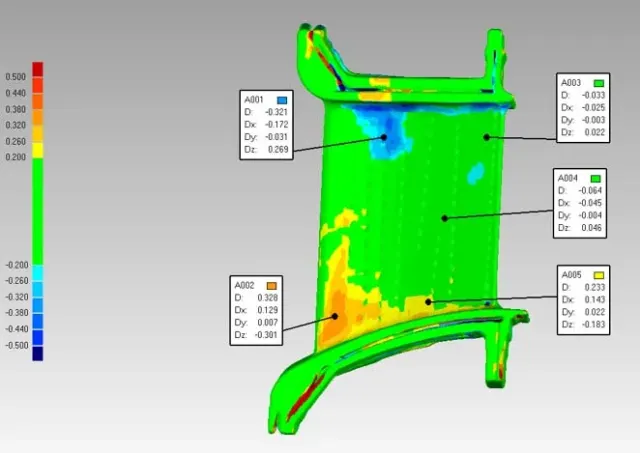Select the yellow legend segment near 0.200
640x453 pixels.
[x=38, y=150]
